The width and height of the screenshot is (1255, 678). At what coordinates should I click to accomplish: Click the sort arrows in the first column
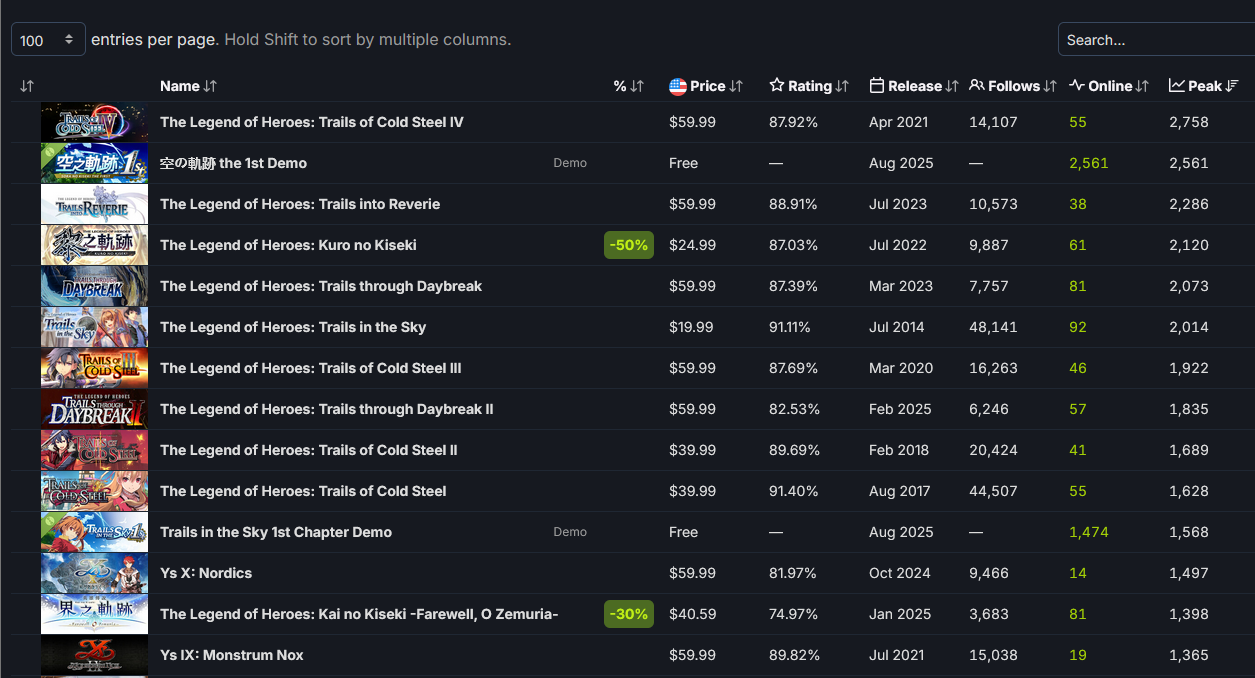27,86
